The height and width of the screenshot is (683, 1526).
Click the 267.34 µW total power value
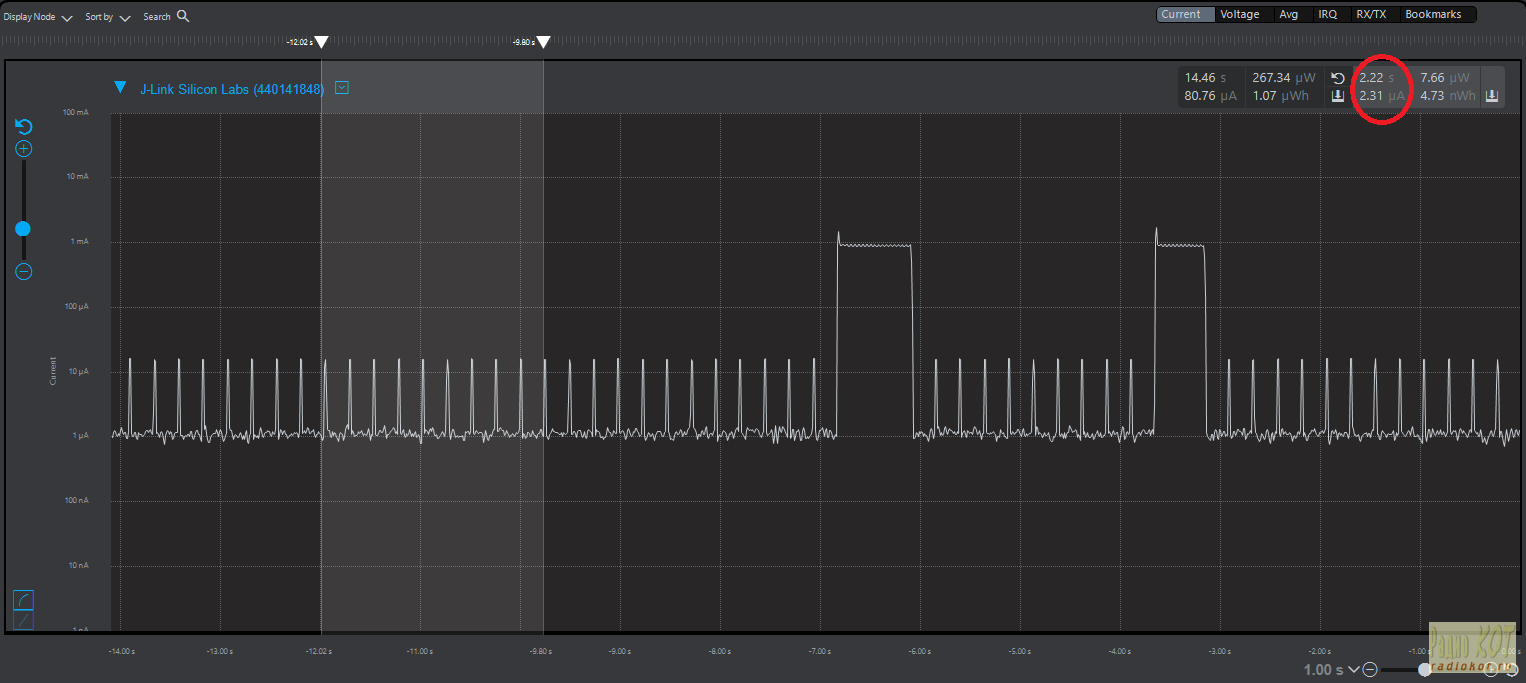click(1284, 78)
